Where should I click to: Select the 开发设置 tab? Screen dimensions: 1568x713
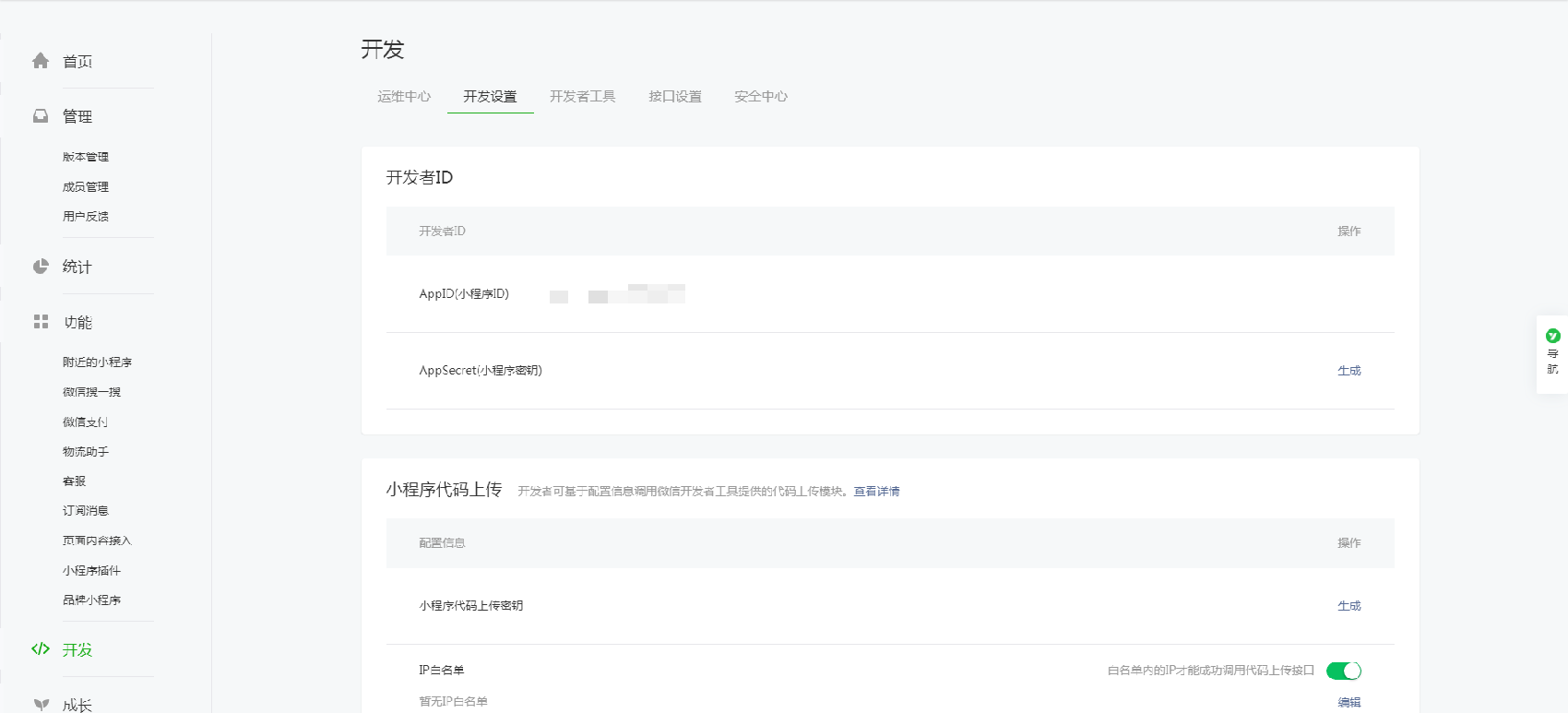[x=490, y=96]
